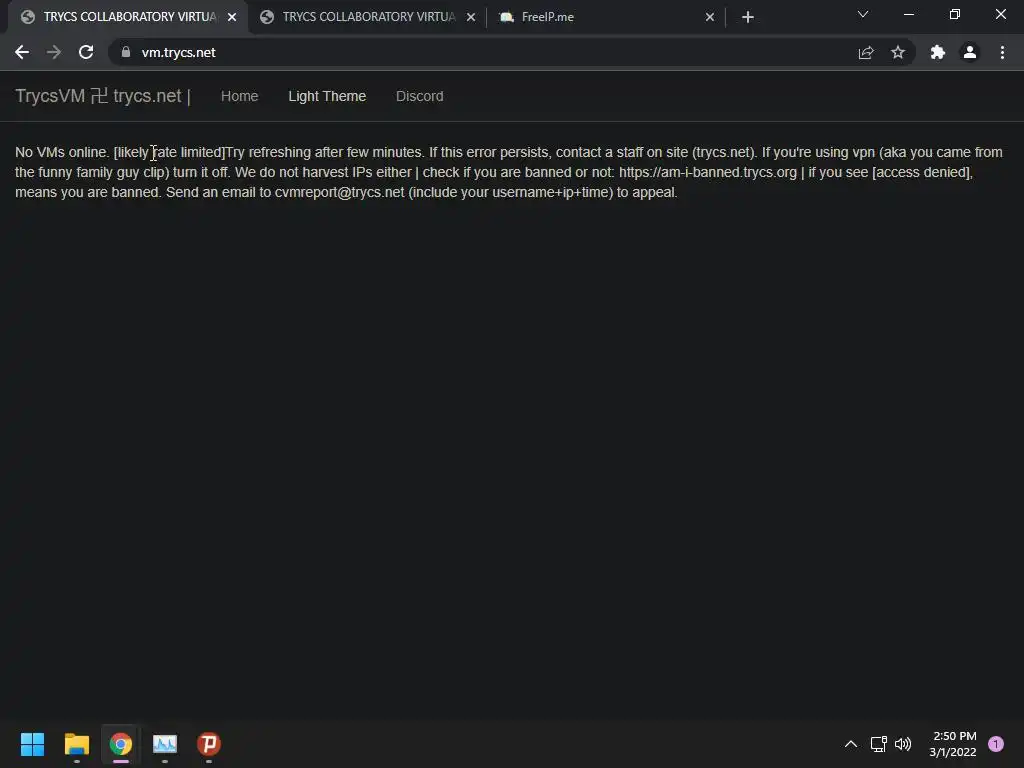Switch to Light Theme
This screenshot has width=1024, height=768.
tap(327, 96)
